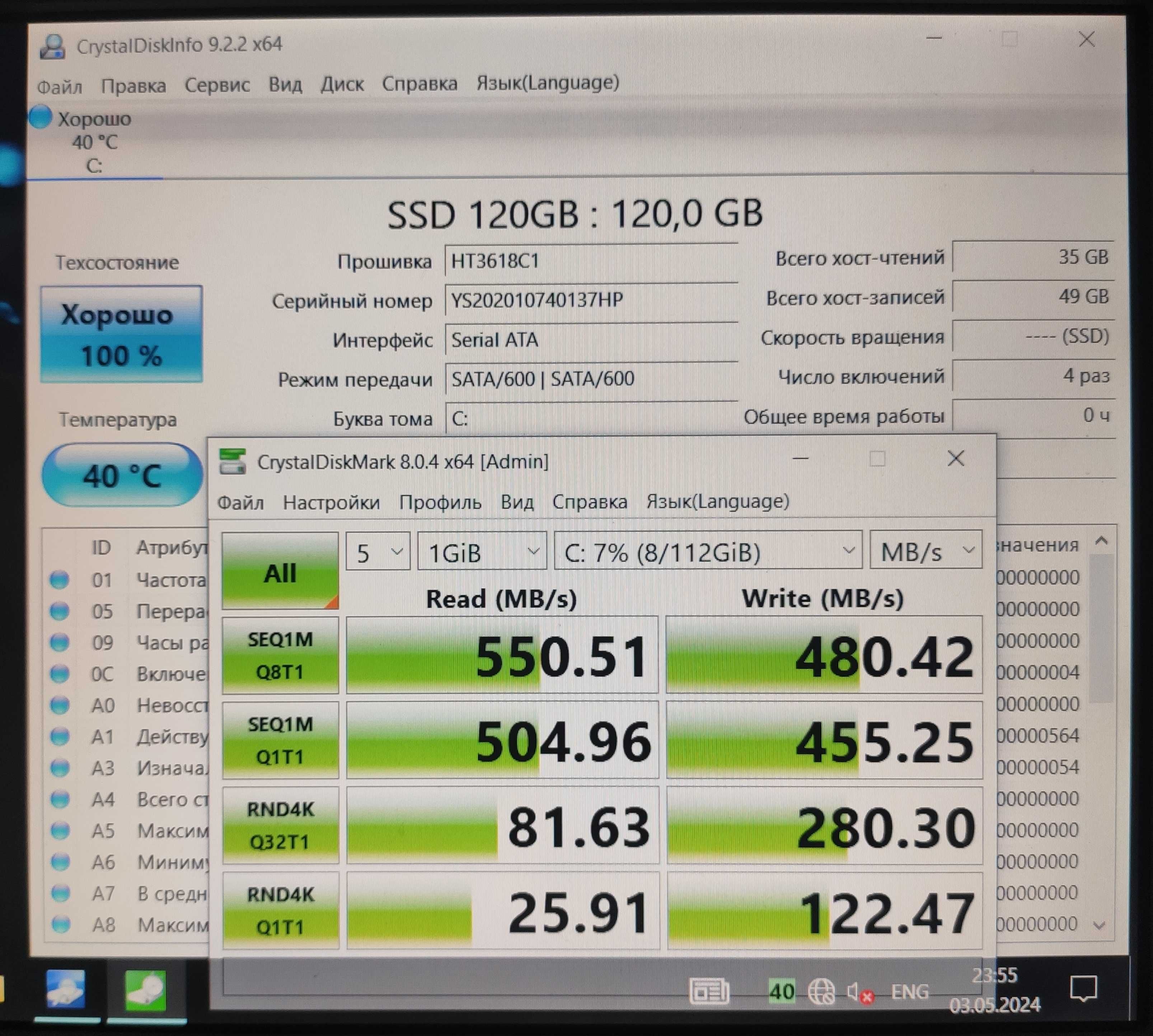This screenshot has width=1153, height=1036.
Task: Minimize the CrystalDiskMark window
Action: pos(801,459)
